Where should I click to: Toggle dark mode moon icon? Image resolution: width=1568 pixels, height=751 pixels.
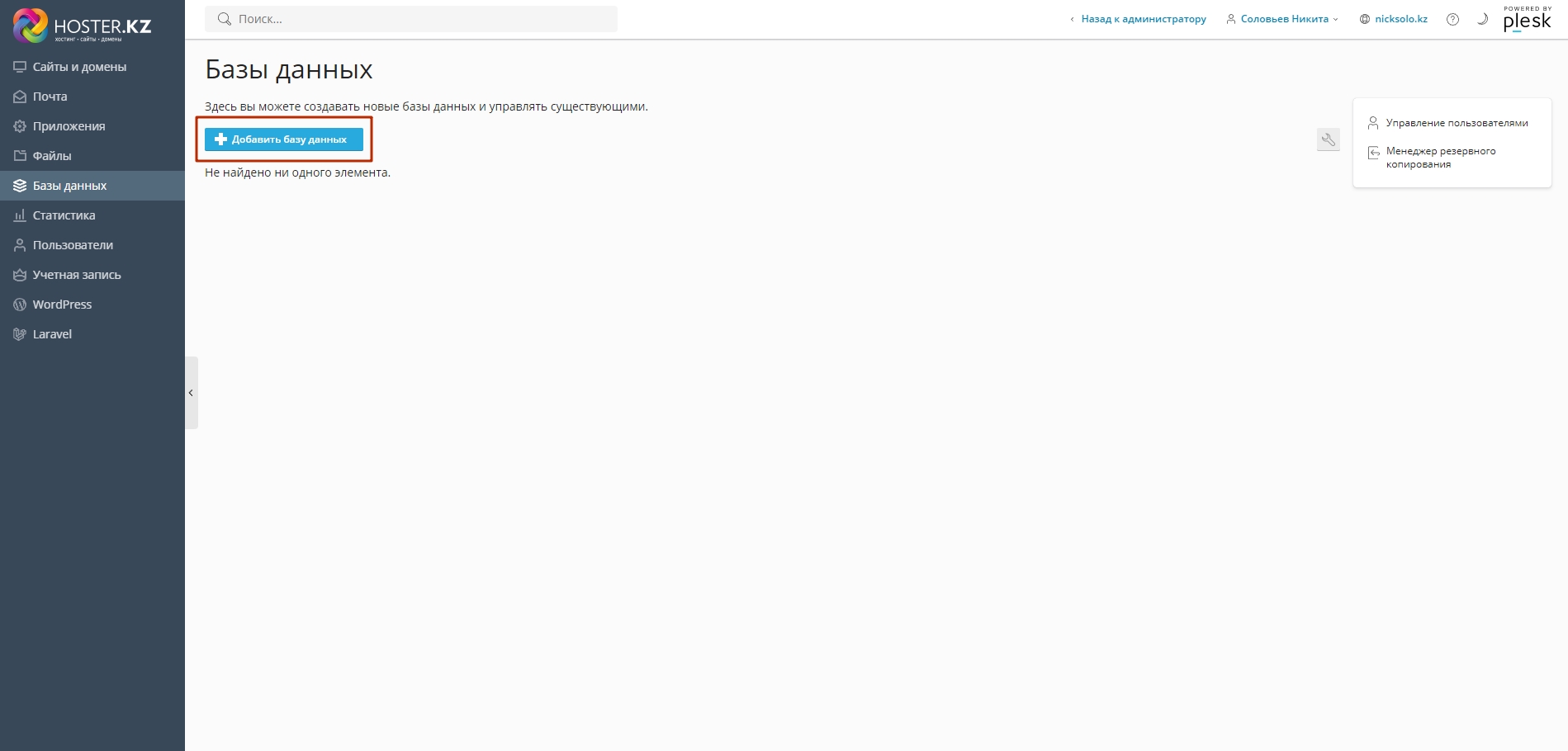(1482, 19)
